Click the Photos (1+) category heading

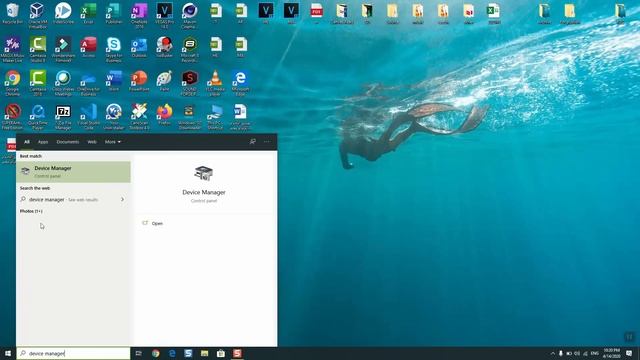point(31,211)
